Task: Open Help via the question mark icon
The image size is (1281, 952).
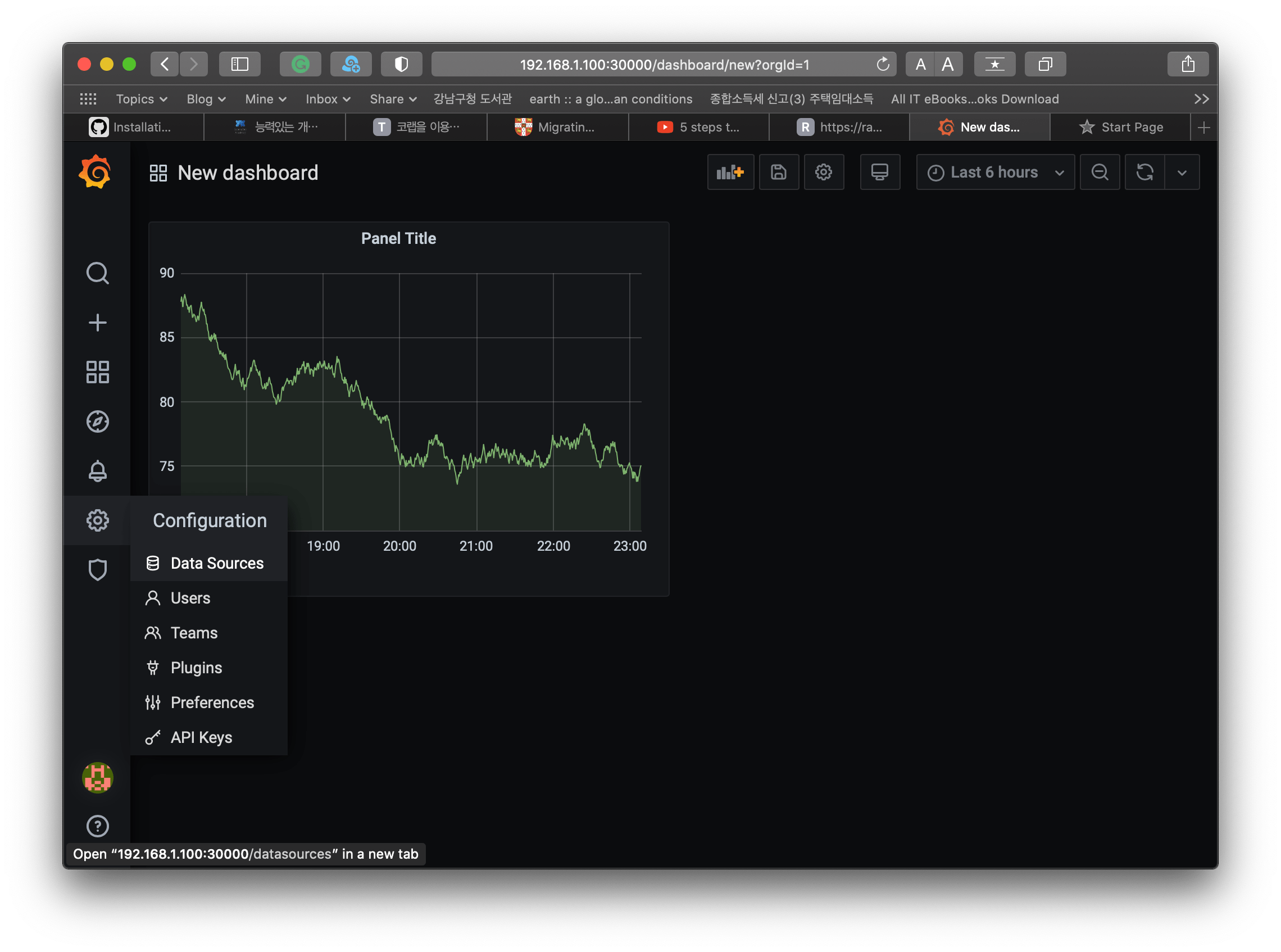Action: pyautogui.click(x=97, y=826)
